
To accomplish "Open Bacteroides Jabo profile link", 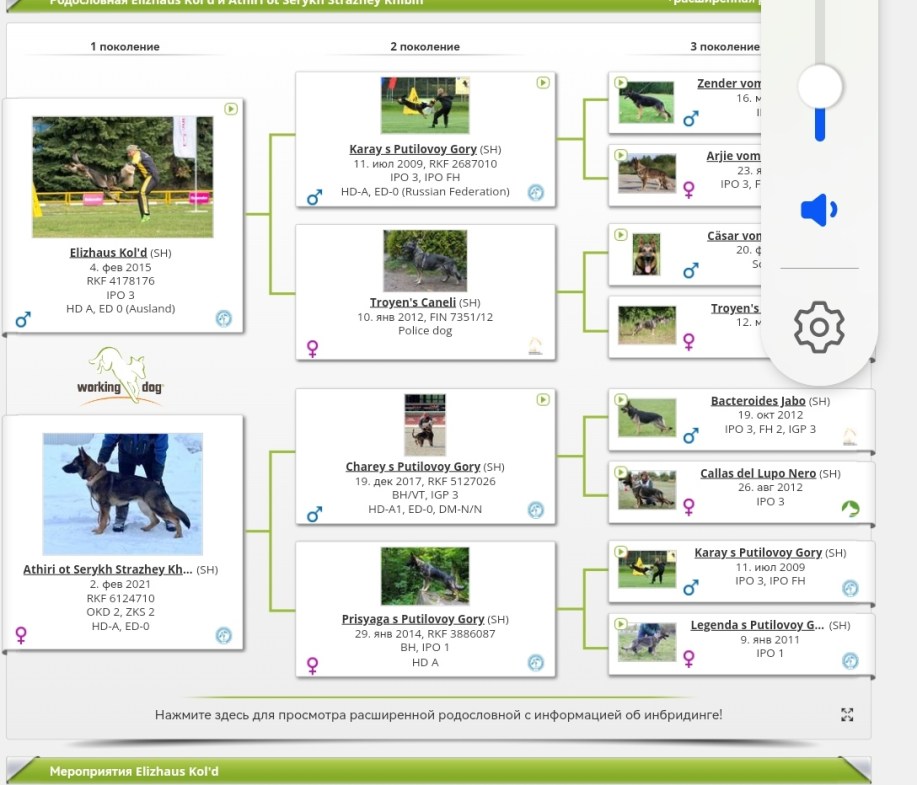I will tap(757, 401).
